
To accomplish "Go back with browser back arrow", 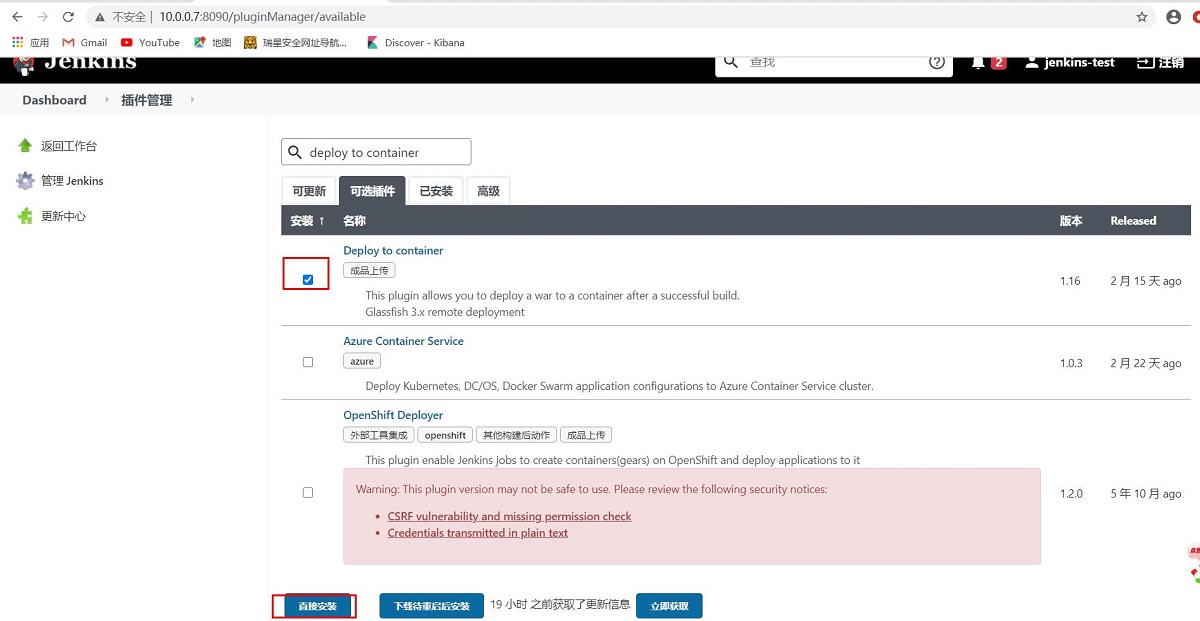I will [17, 17].
